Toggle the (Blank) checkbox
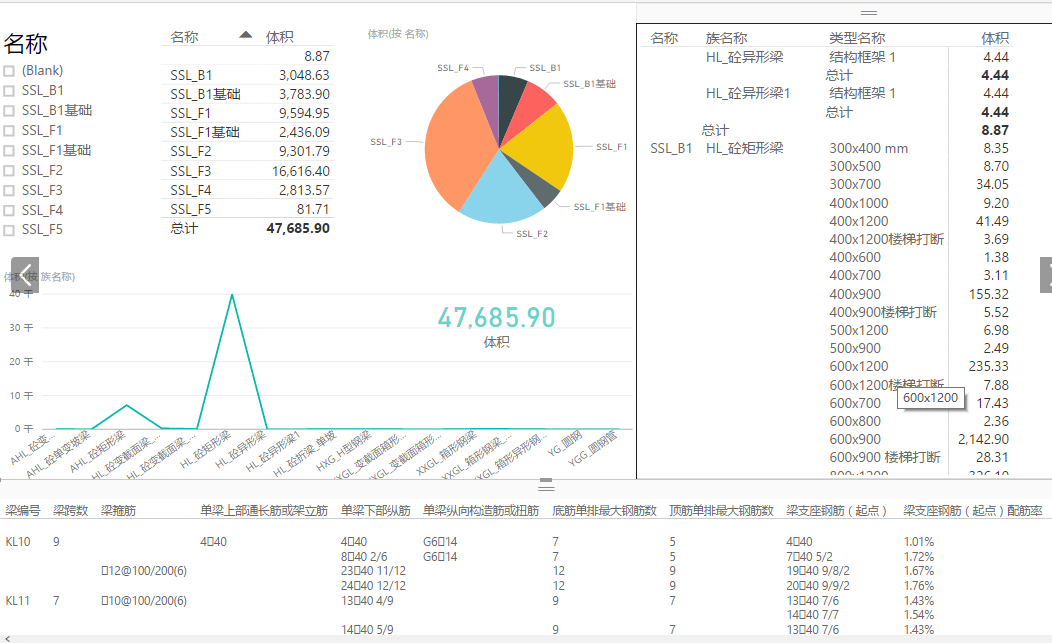The width and height of the screenshot is (1052, 643). click(9, 71)
